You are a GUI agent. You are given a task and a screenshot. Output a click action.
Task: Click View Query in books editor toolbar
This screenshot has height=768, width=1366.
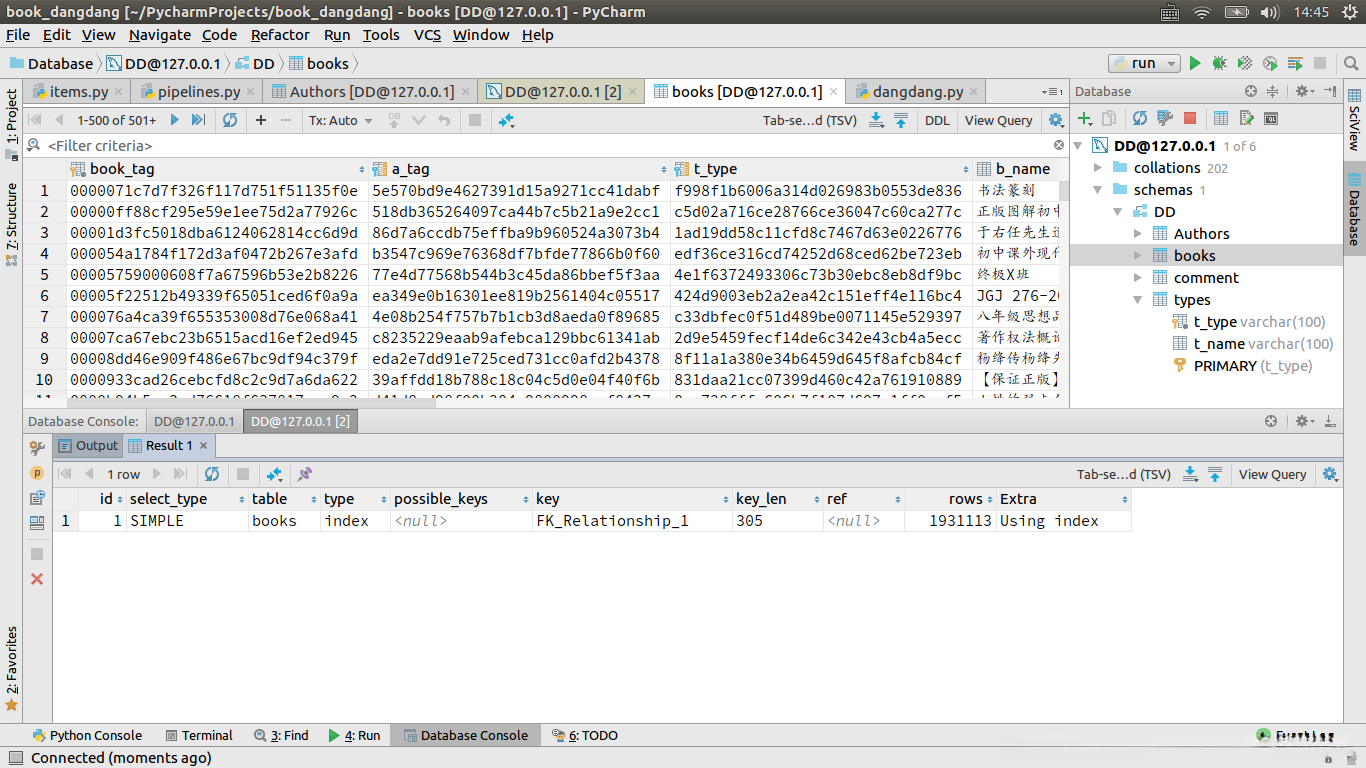[998, 120]
